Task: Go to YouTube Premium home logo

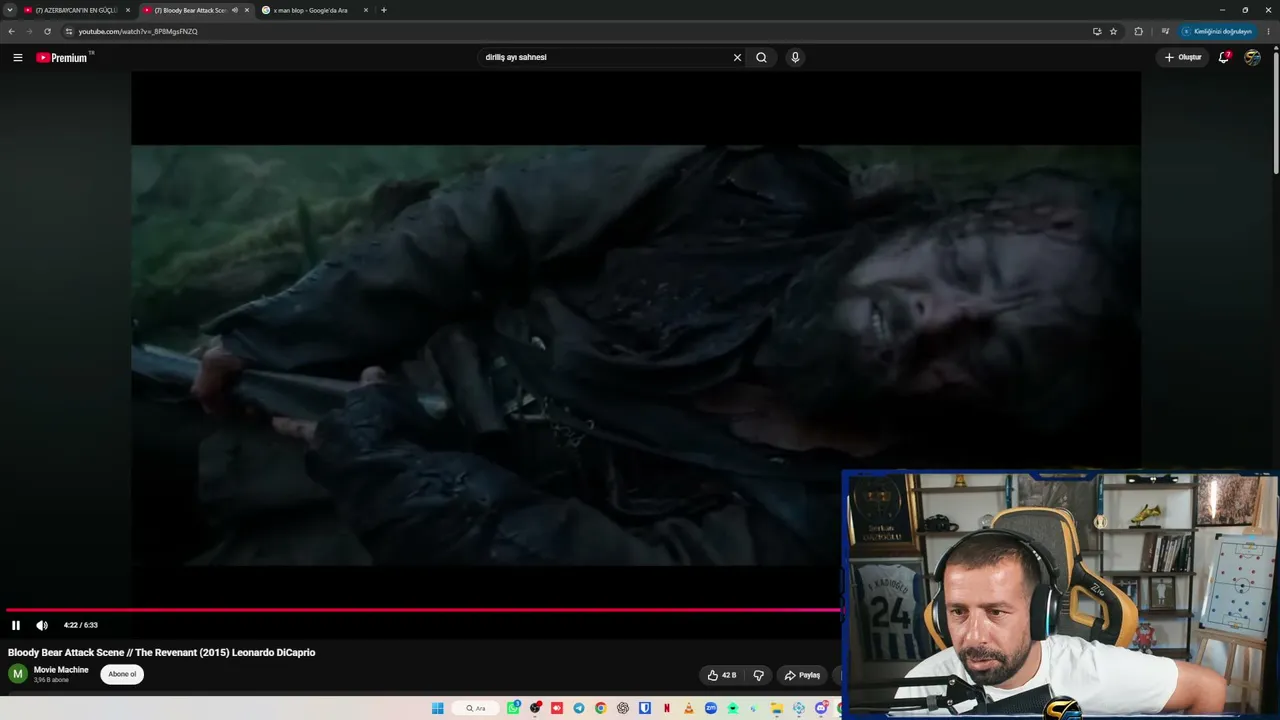Action: pyautogui.click(x=63, y=57)
